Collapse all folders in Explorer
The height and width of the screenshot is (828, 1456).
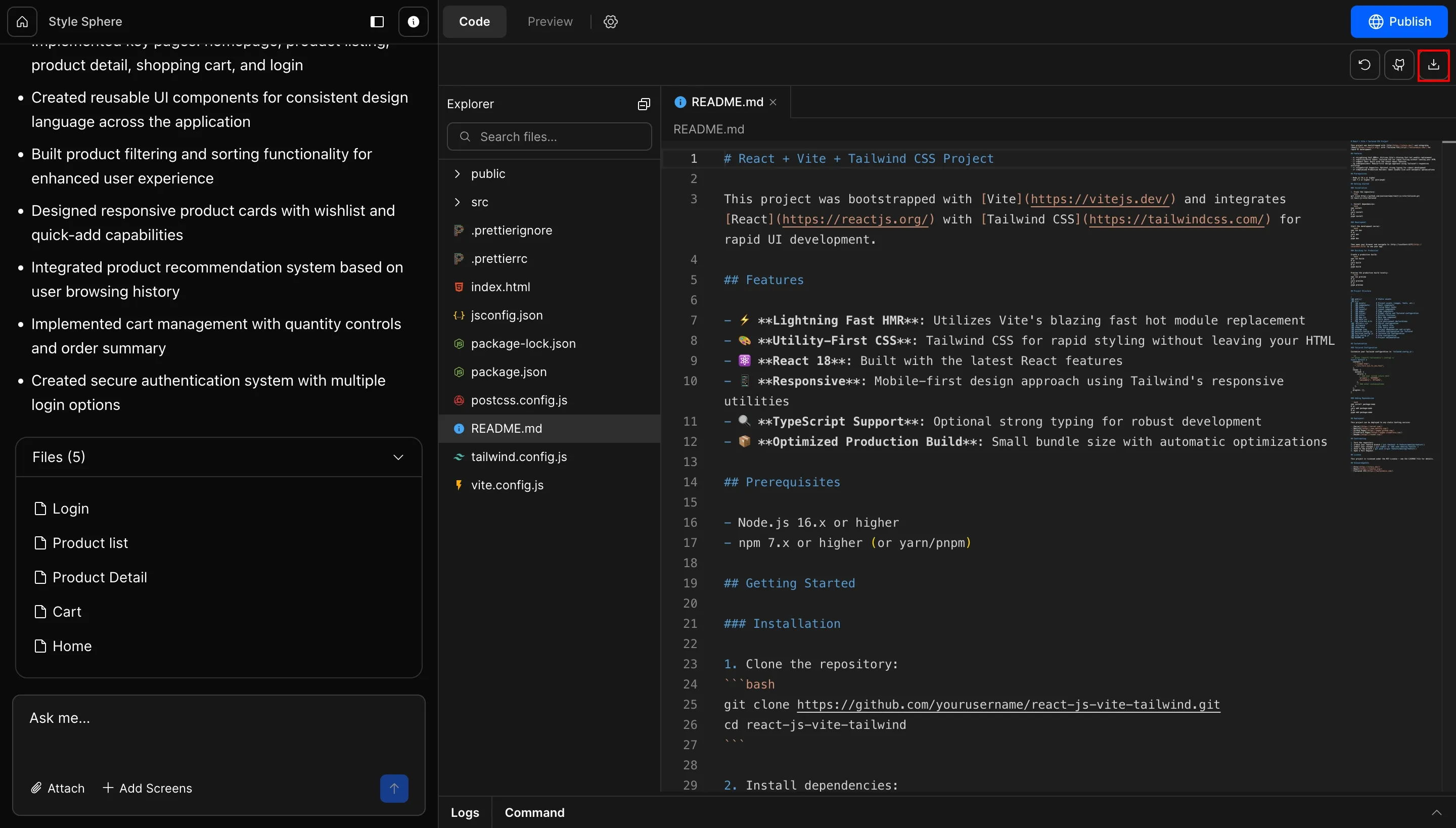point(644,104)
